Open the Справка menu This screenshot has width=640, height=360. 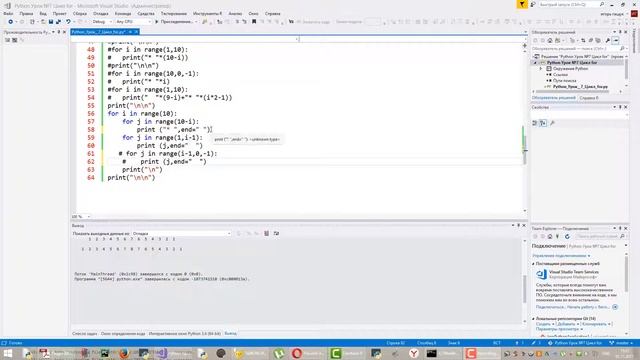pyautogui.click(x=272, y=13)
